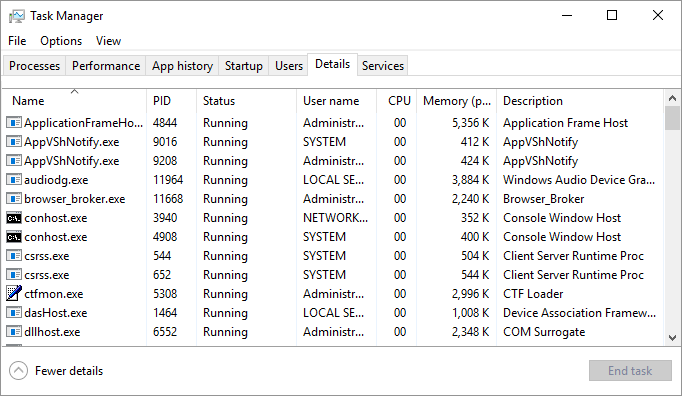Screen dimensions: 682x396
Task: Switch to the Processes tab
Action: pos(34,66)
